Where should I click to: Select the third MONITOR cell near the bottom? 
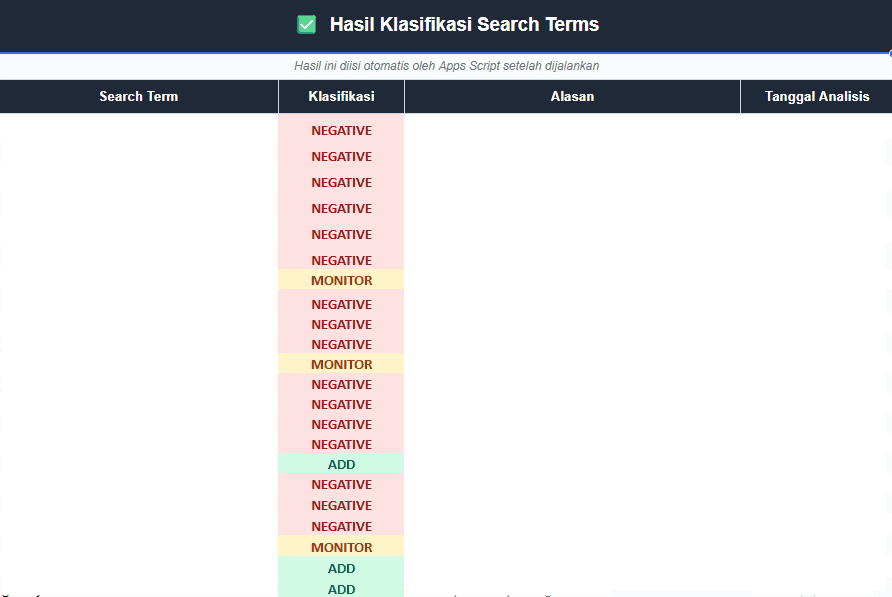tap(341, 547)
